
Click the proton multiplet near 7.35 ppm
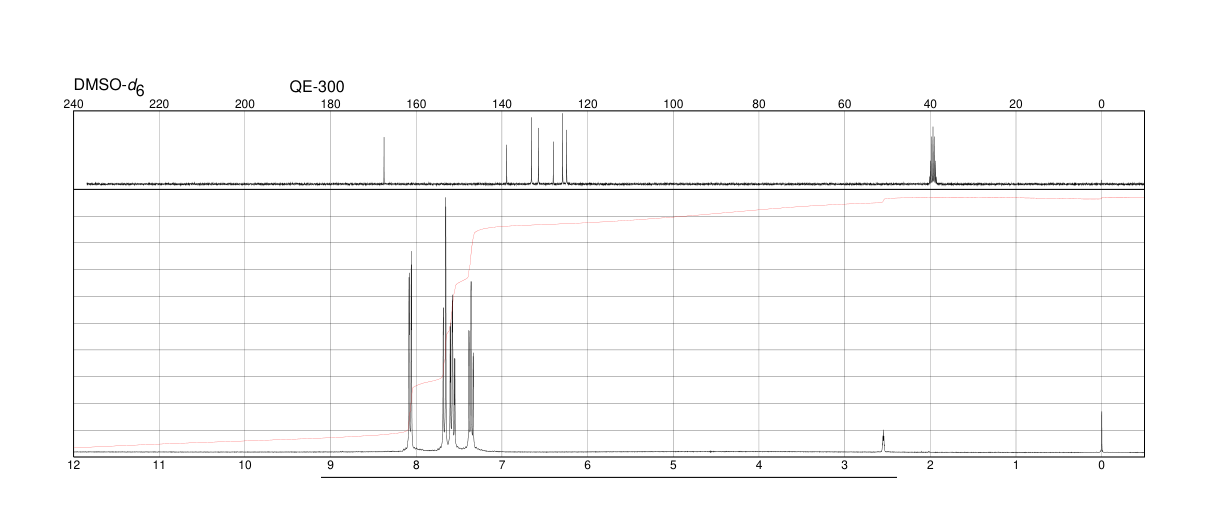[471, 367]
